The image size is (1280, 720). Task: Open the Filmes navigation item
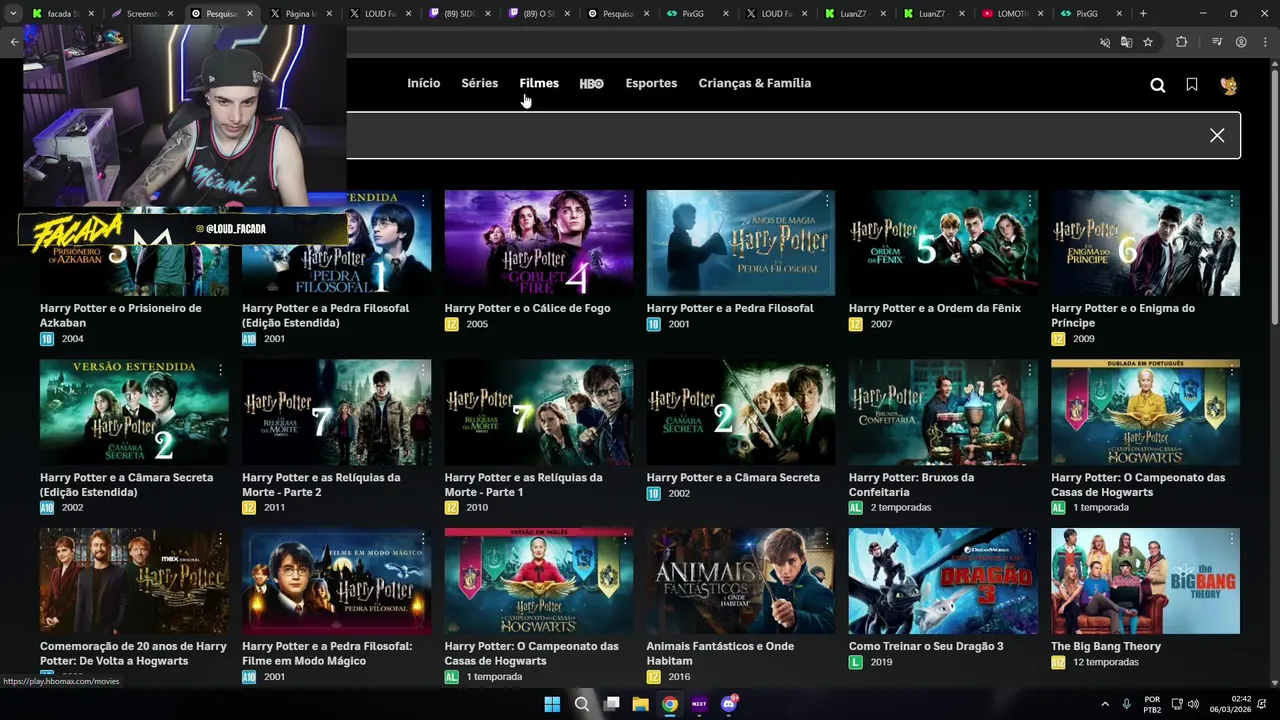tap(539, 83)
